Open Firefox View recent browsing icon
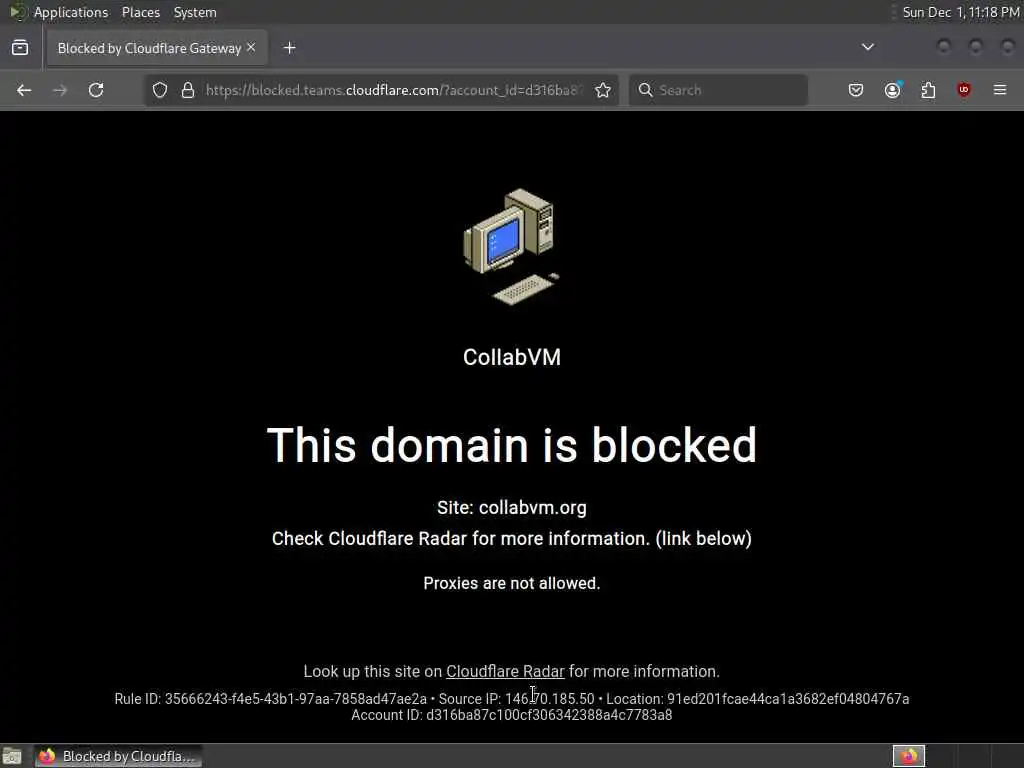The image size is (1024, 768). point(20,48)
